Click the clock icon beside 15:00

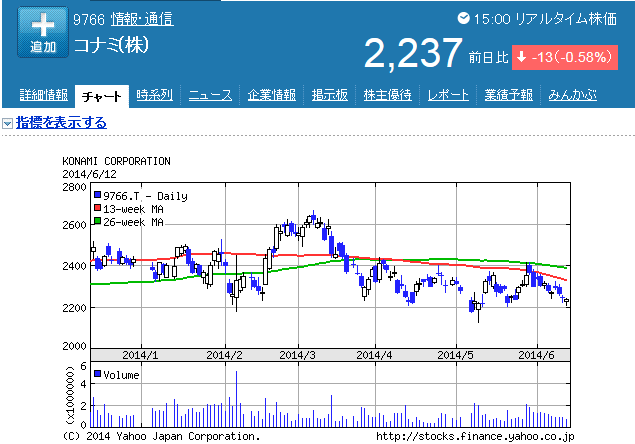[x=463, y=18]
